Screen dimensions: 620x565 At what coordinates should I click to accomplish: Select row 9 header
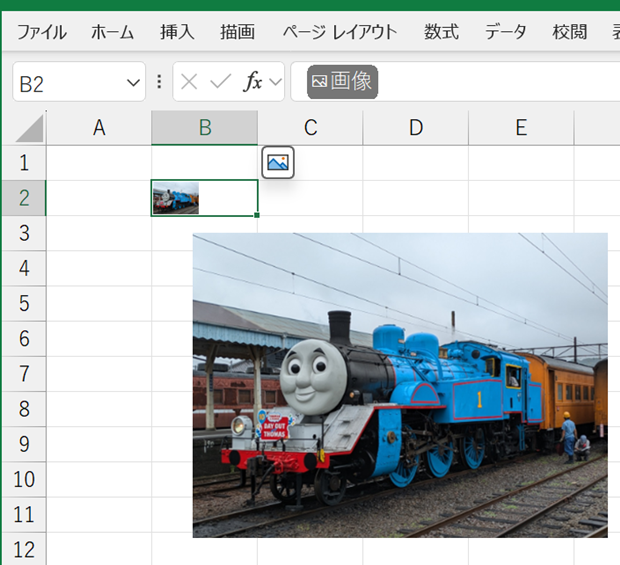point(24,444)
